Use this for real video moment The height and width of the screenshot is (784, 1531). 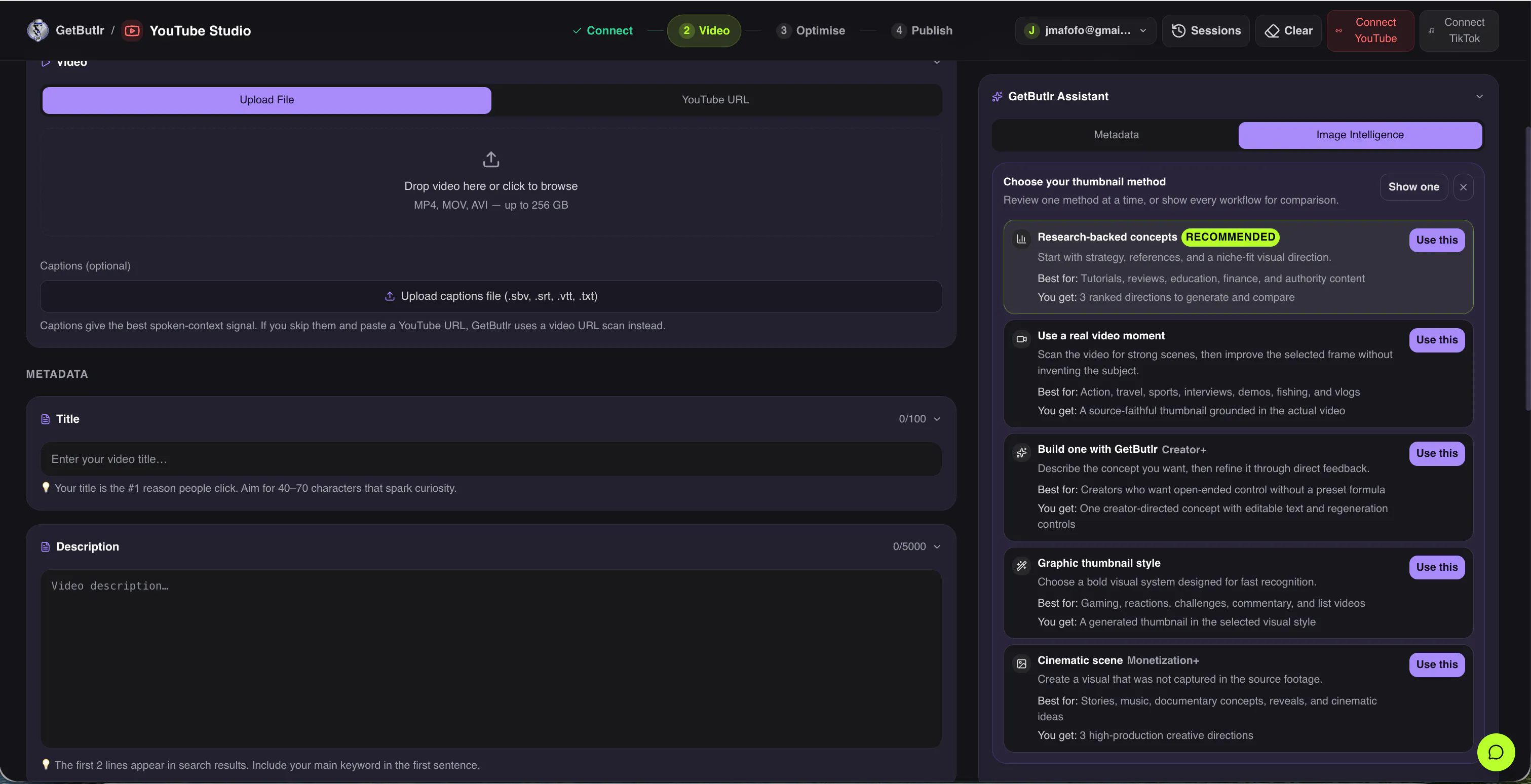pos(1436,340)
